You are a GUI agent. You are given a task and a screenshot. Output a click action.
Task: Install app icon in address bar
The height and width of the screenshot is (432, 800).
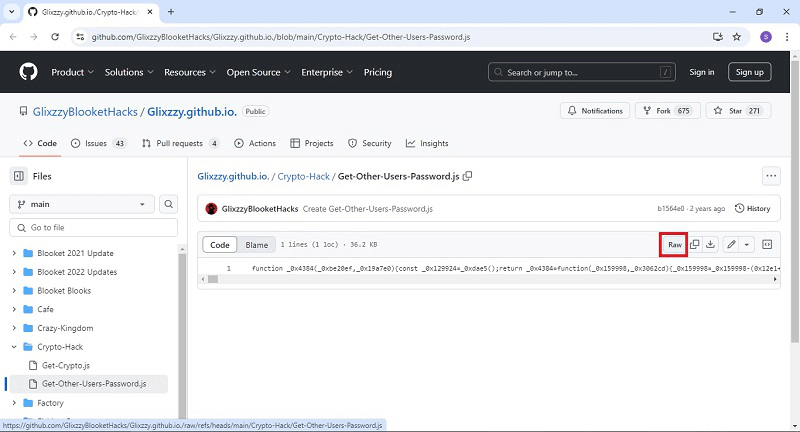click(718, 37)
